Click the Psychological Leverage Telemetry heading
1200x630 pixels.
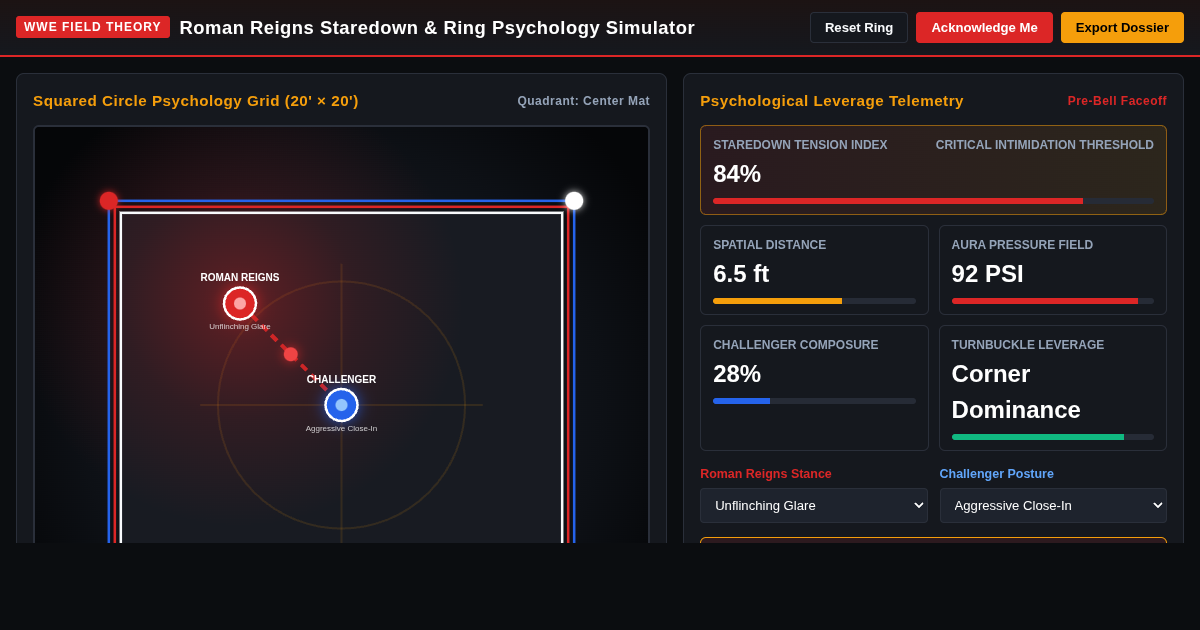click(832, 101)
